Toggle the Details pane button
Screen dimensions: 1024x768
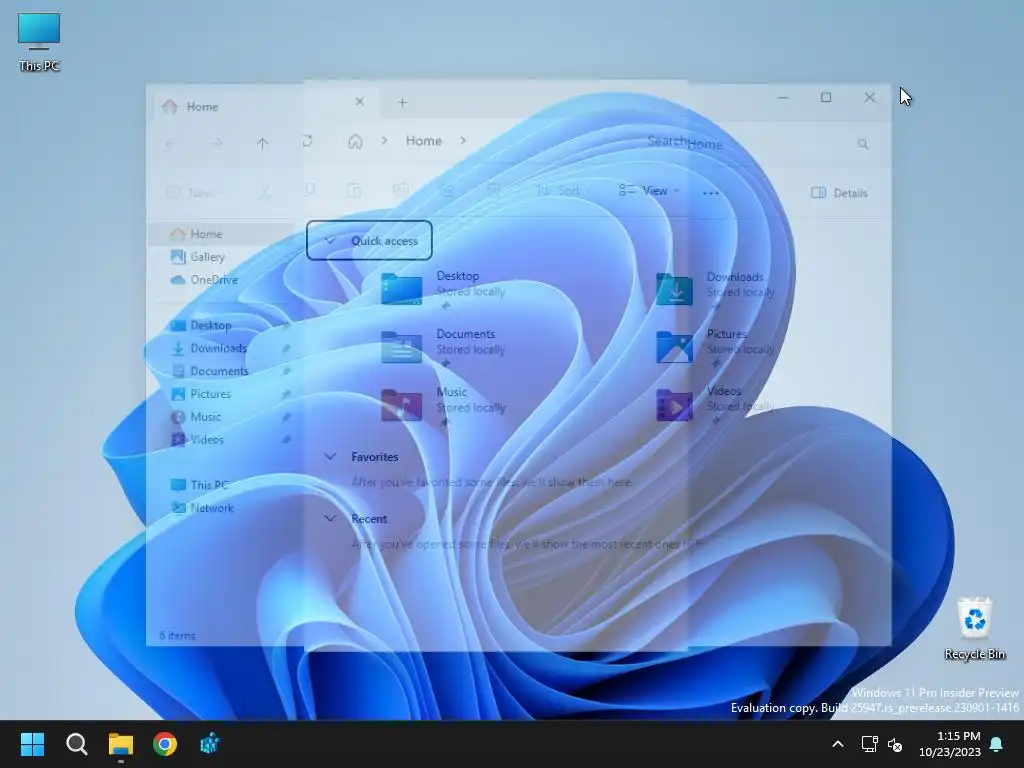tap(839, 193)
